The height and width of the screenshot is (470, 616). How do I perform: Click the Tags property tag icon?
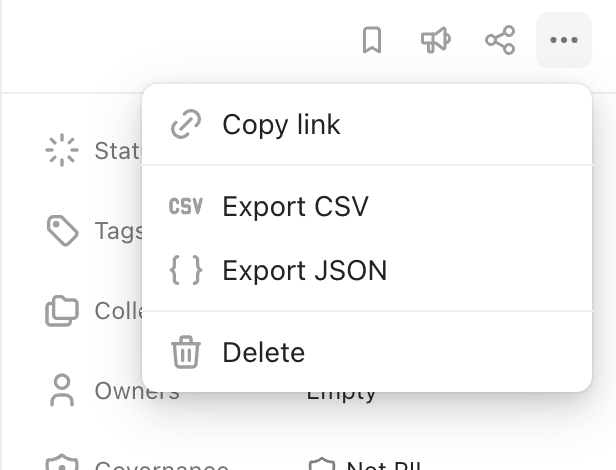pyautogui.click(x=62, y=231)
